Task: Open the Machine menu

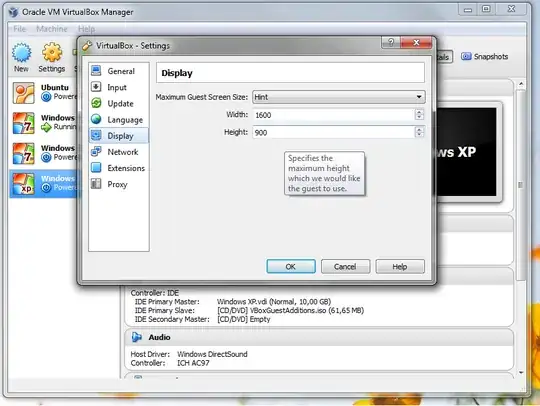Action: (52, 29)
